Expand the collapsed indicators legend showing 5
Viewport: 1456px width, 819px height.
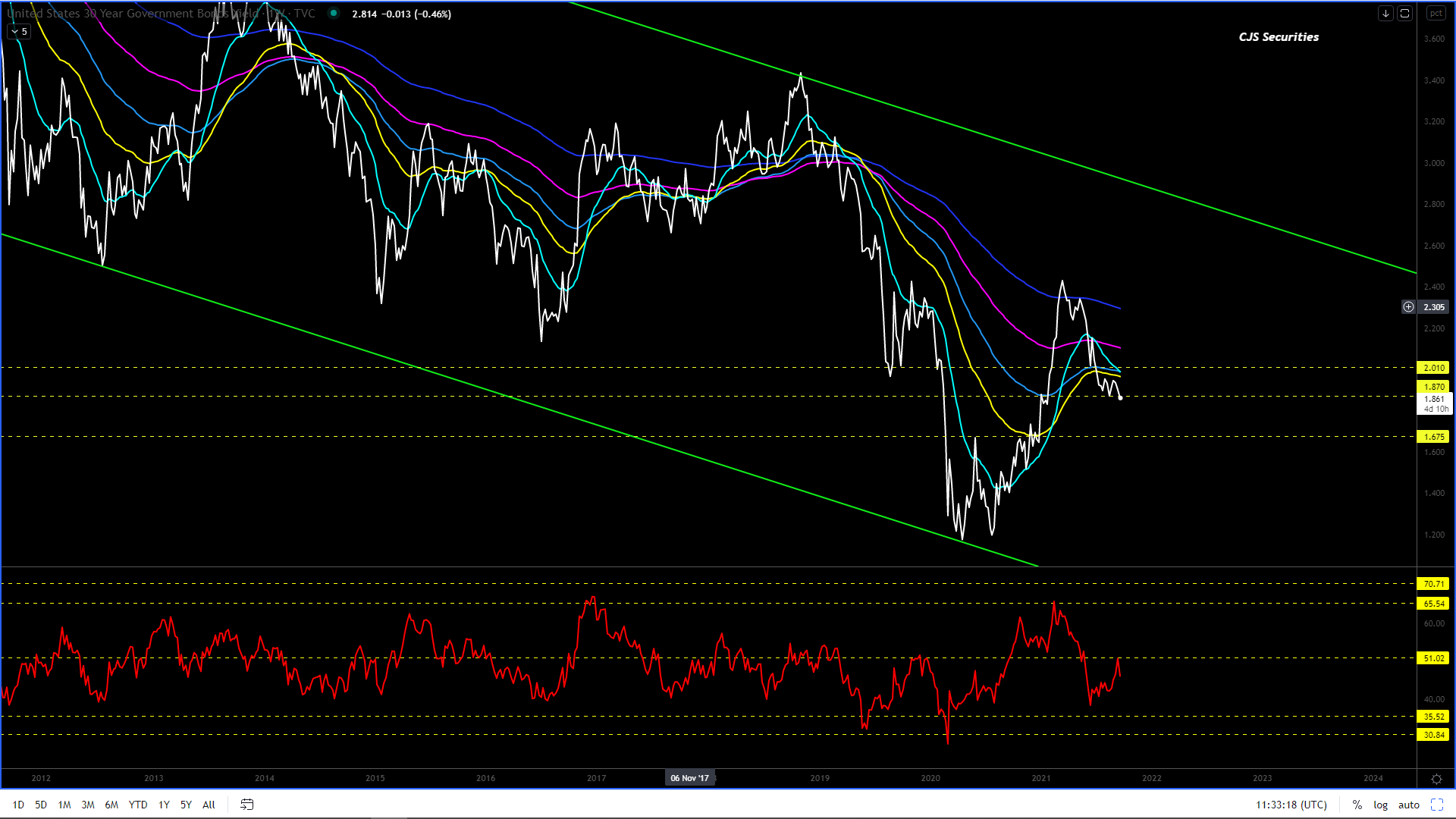[19, 31]
